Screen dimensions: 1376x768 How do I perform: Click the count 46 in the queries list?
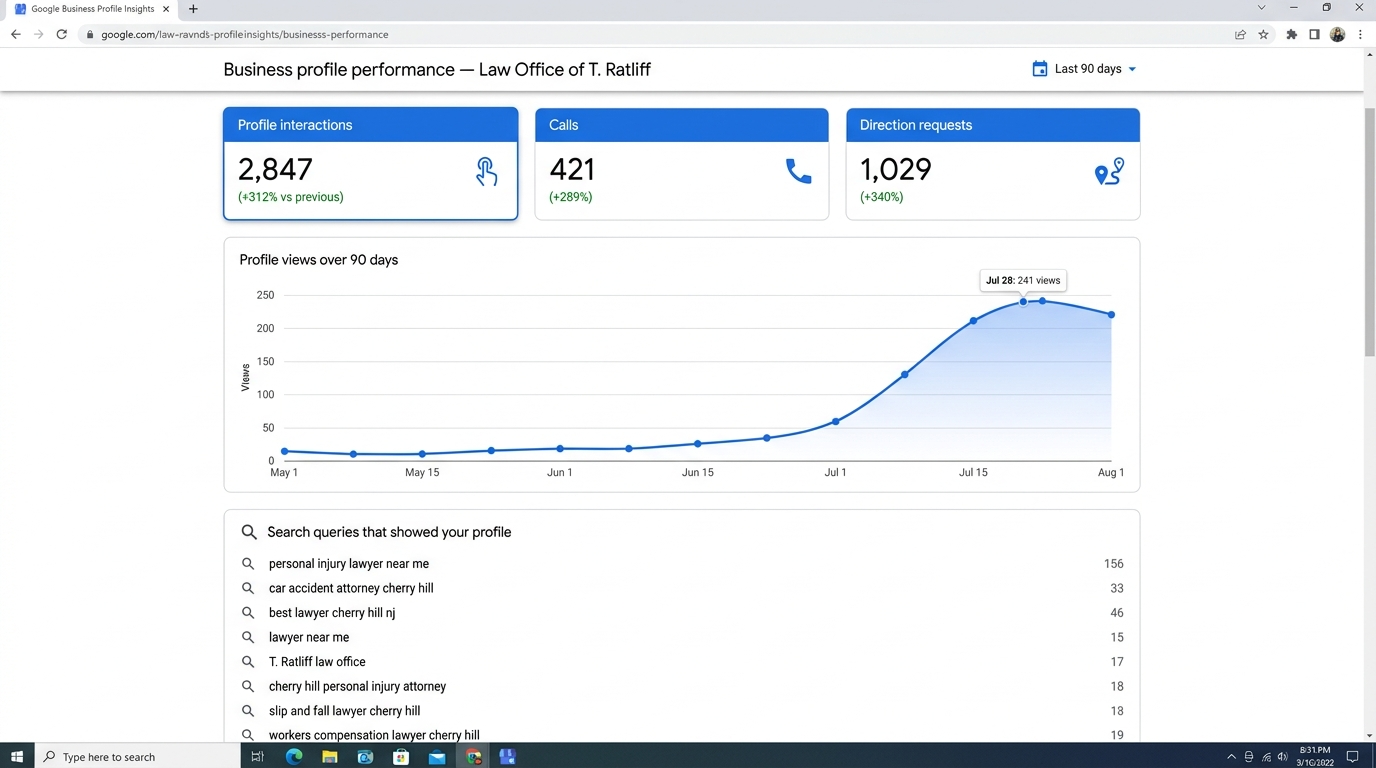pos(1117,613)
